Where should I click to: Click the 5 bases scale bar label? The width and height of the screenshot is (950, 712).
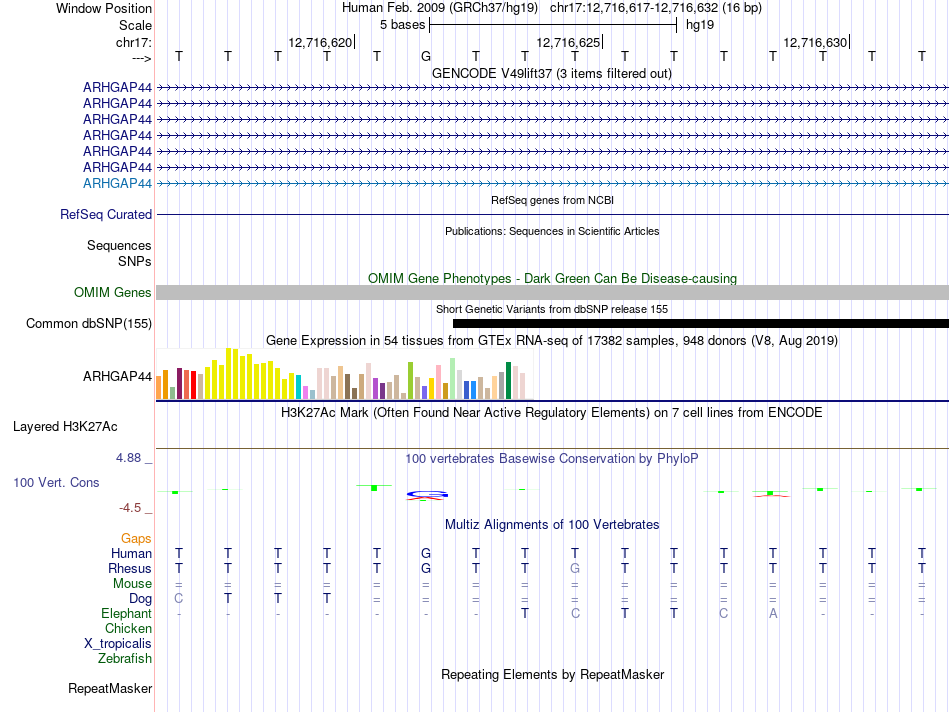coord(402,25)
